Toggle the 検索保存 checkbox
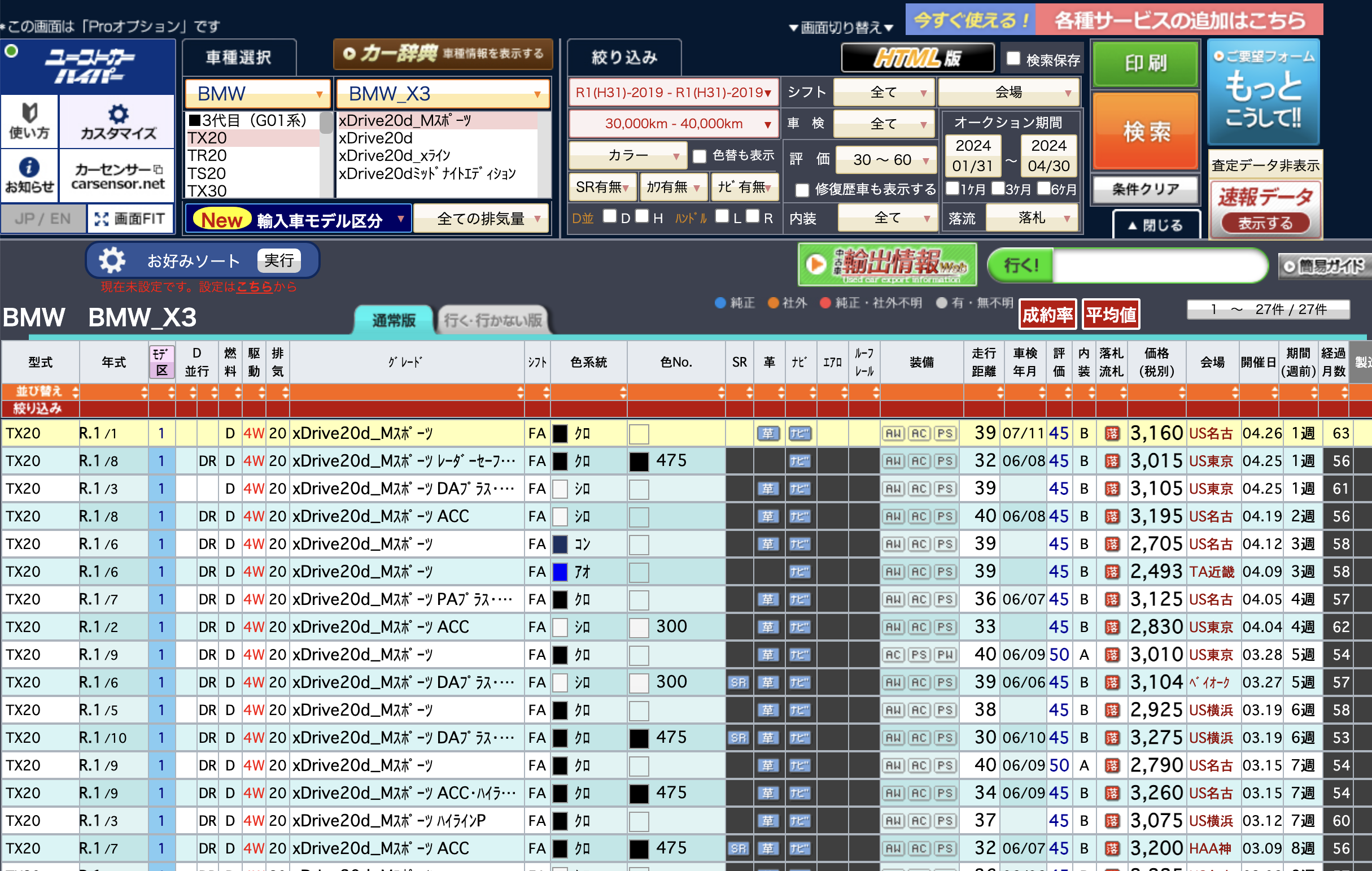This screenshot has width=1372, height=871. 1012,59
